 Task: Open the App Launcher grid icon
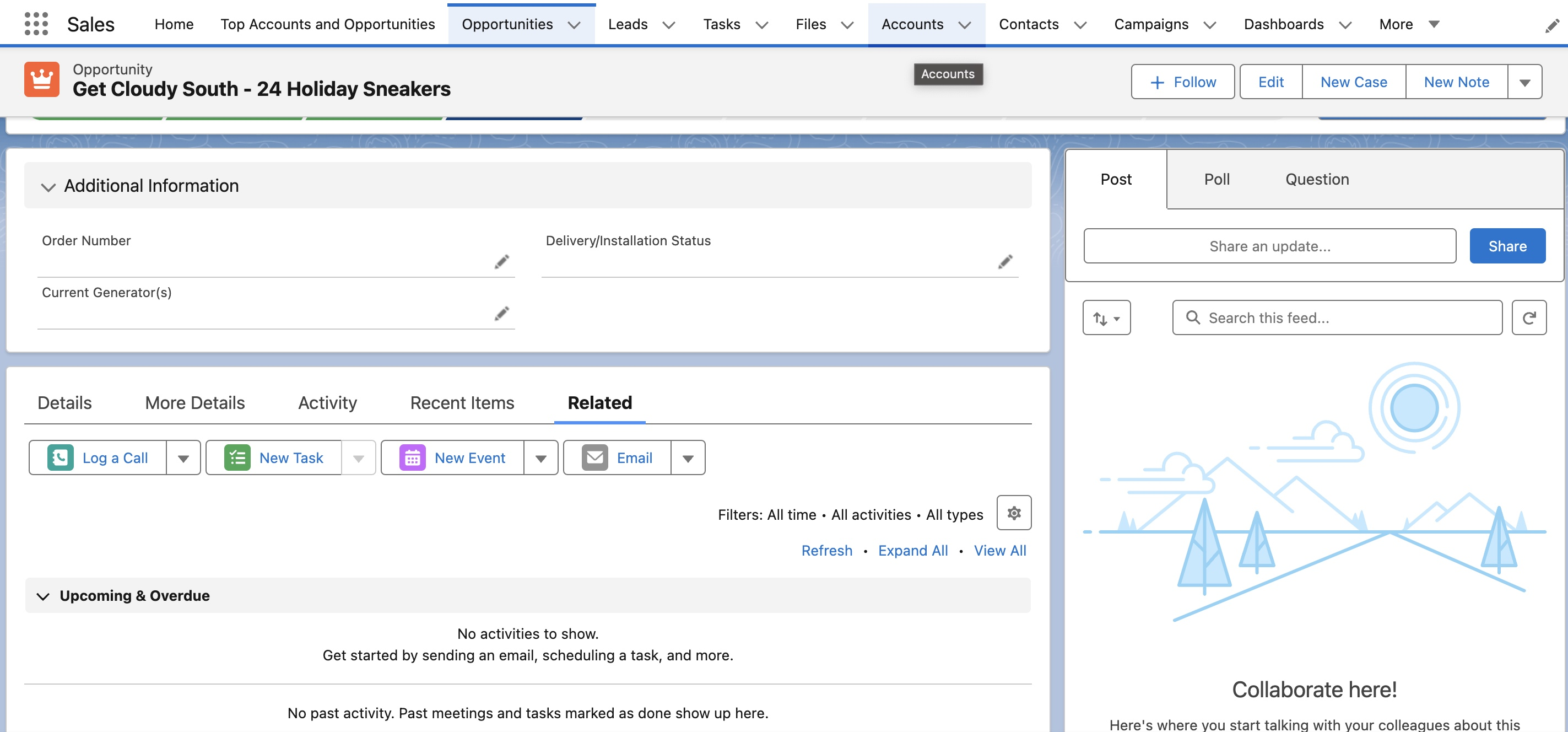(x=36, y=24)
